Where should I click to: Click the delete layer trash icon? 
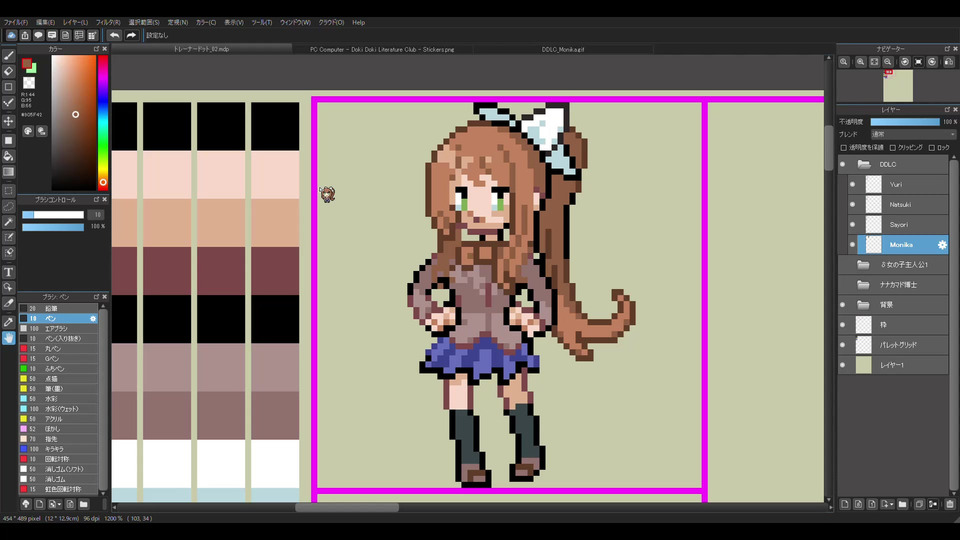(950, 504)
